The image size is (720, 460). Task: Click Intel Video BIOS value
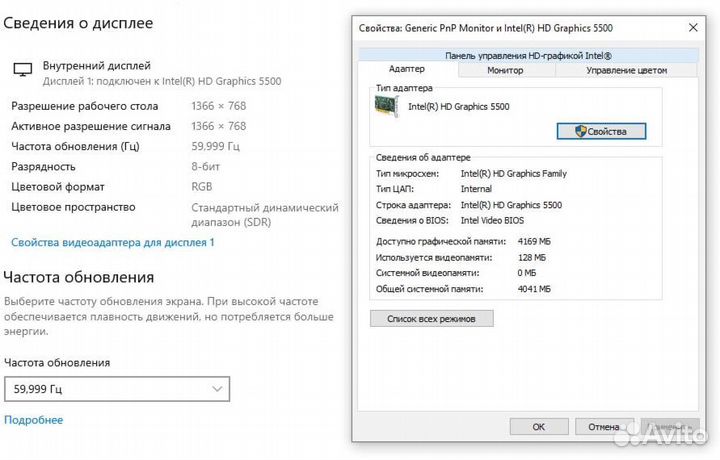(x=492, y=220)
